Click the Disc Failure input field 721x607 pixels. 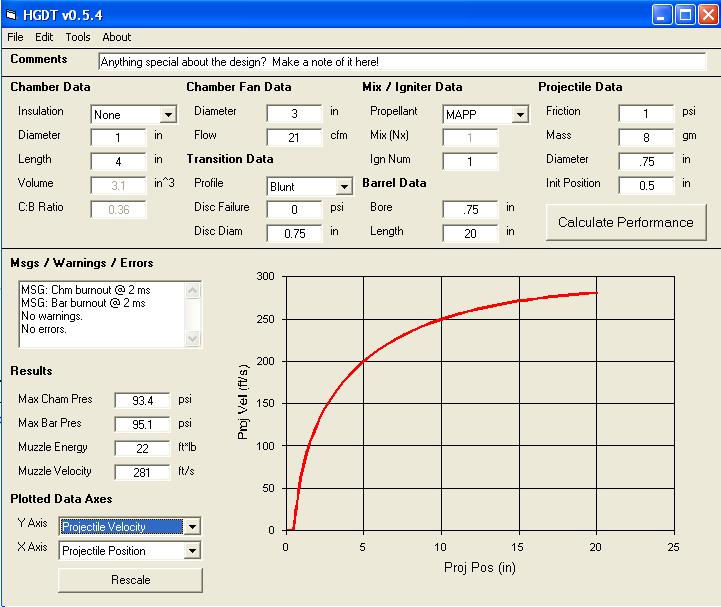pos(294,209)
